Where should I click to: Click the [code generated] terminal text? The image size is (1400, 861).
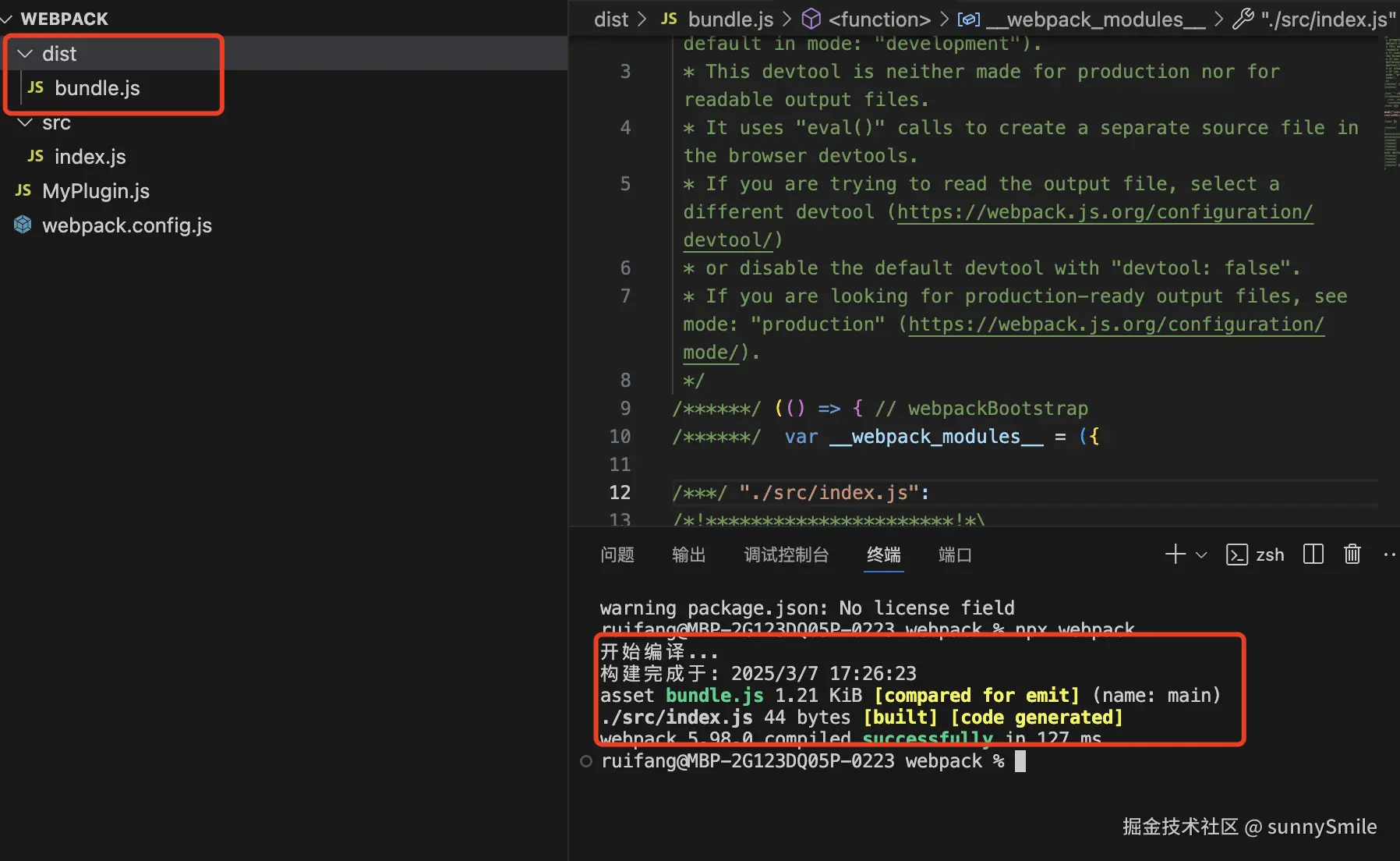[1037, 717]
